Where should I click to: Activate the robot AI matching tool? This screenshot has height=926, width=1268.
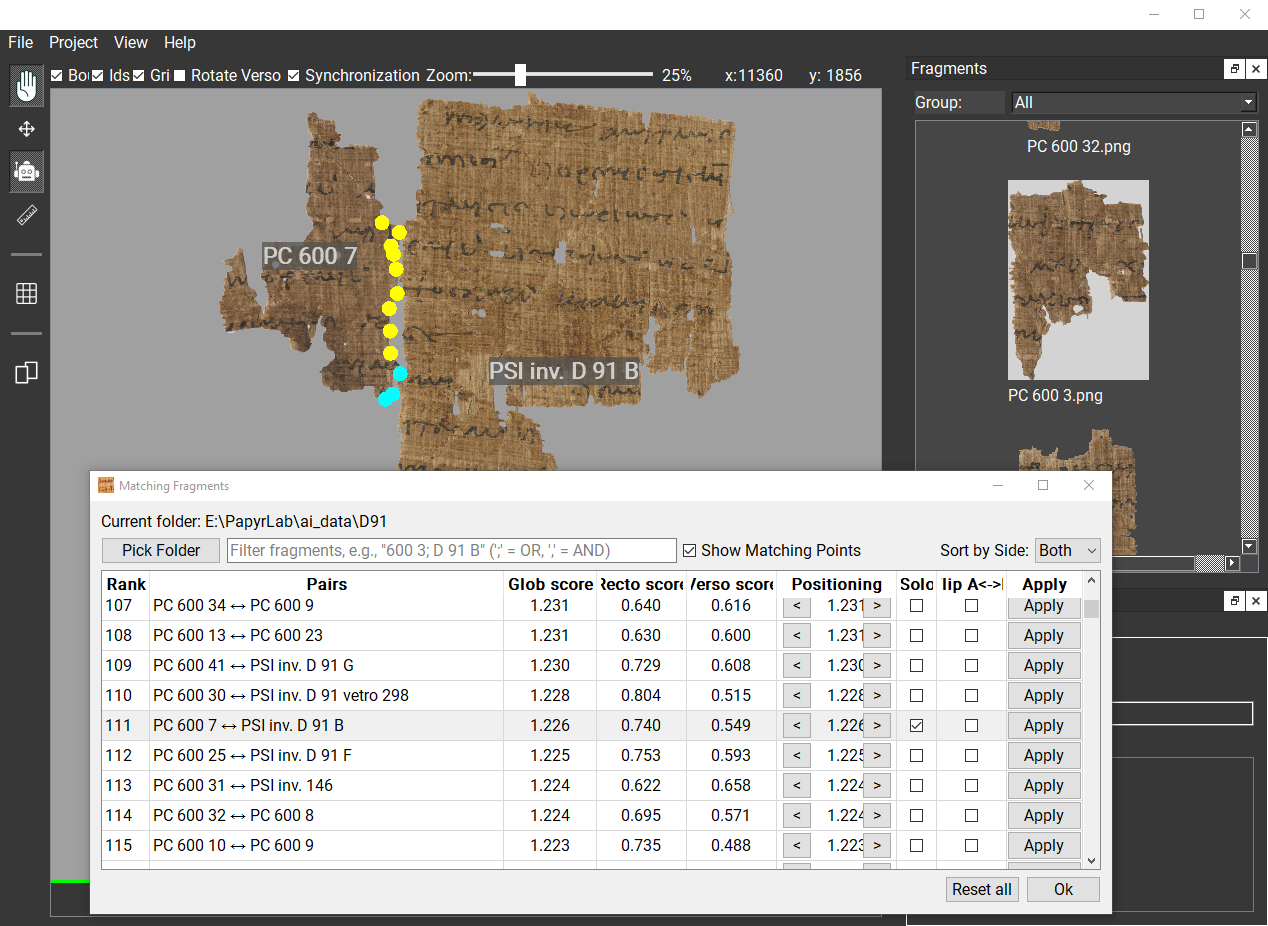click(x=26, y=171)
